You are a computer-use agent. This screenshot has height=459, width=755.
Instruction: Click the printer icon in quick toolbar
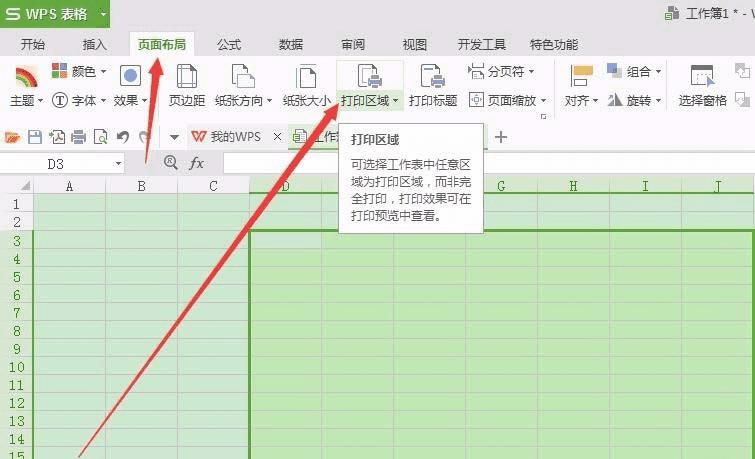78,137
